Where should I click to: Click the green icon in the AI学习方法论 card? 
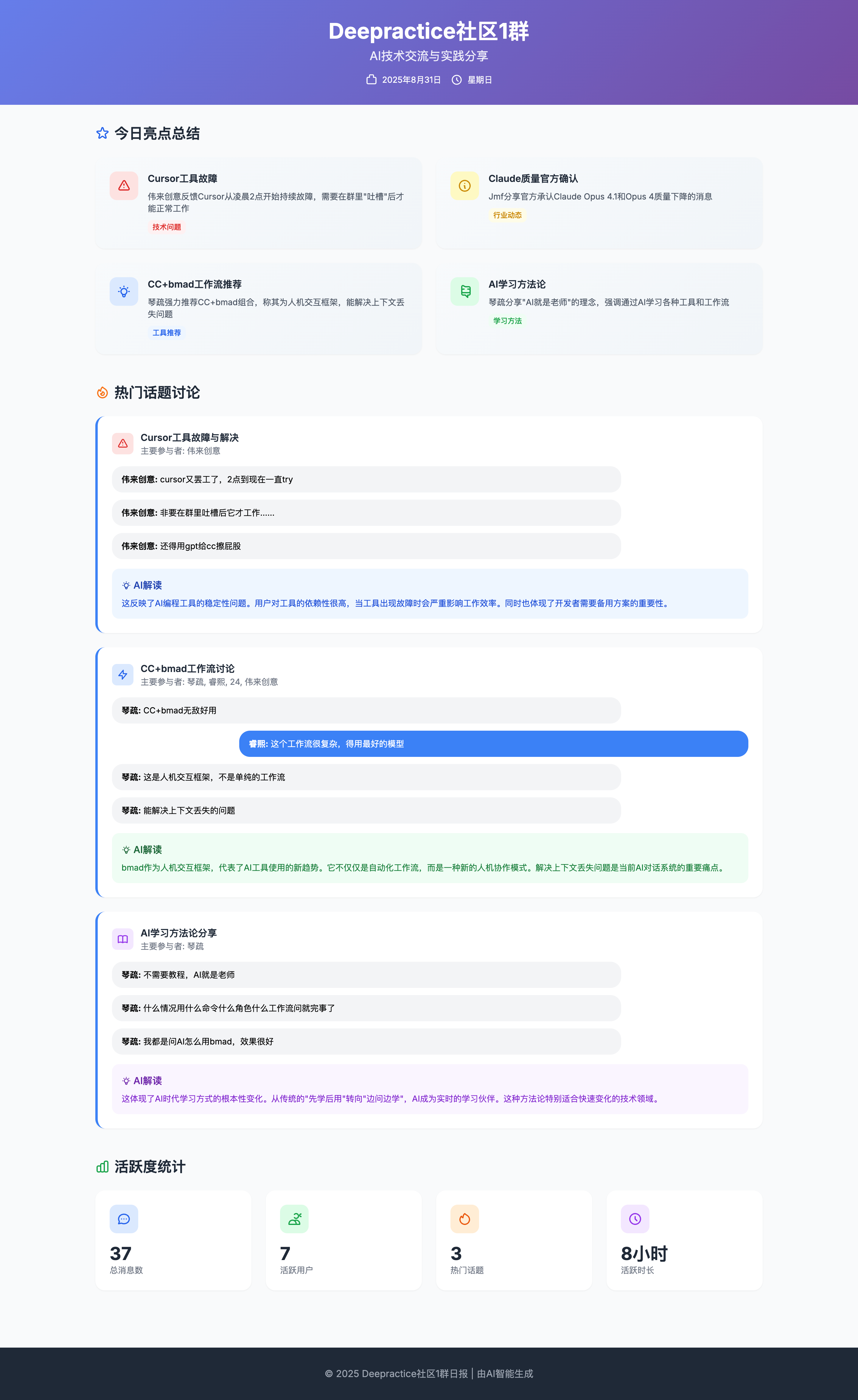[464, 291]
